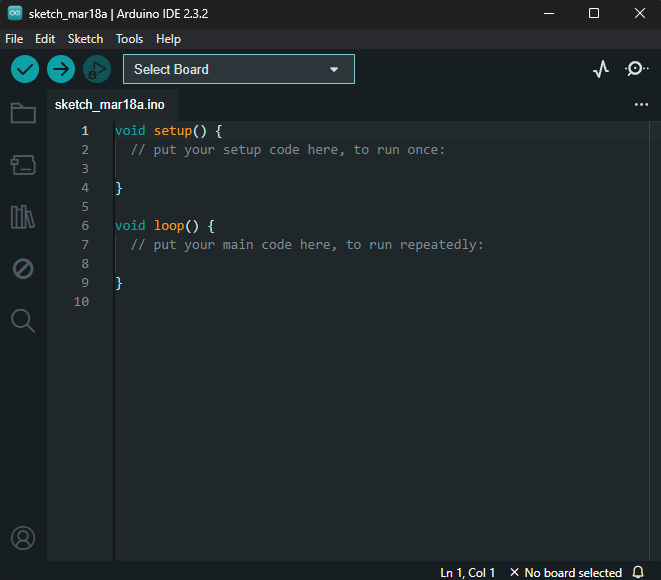
Task: Start debugging with the Debug button
Action: click(x=97, y=69)
